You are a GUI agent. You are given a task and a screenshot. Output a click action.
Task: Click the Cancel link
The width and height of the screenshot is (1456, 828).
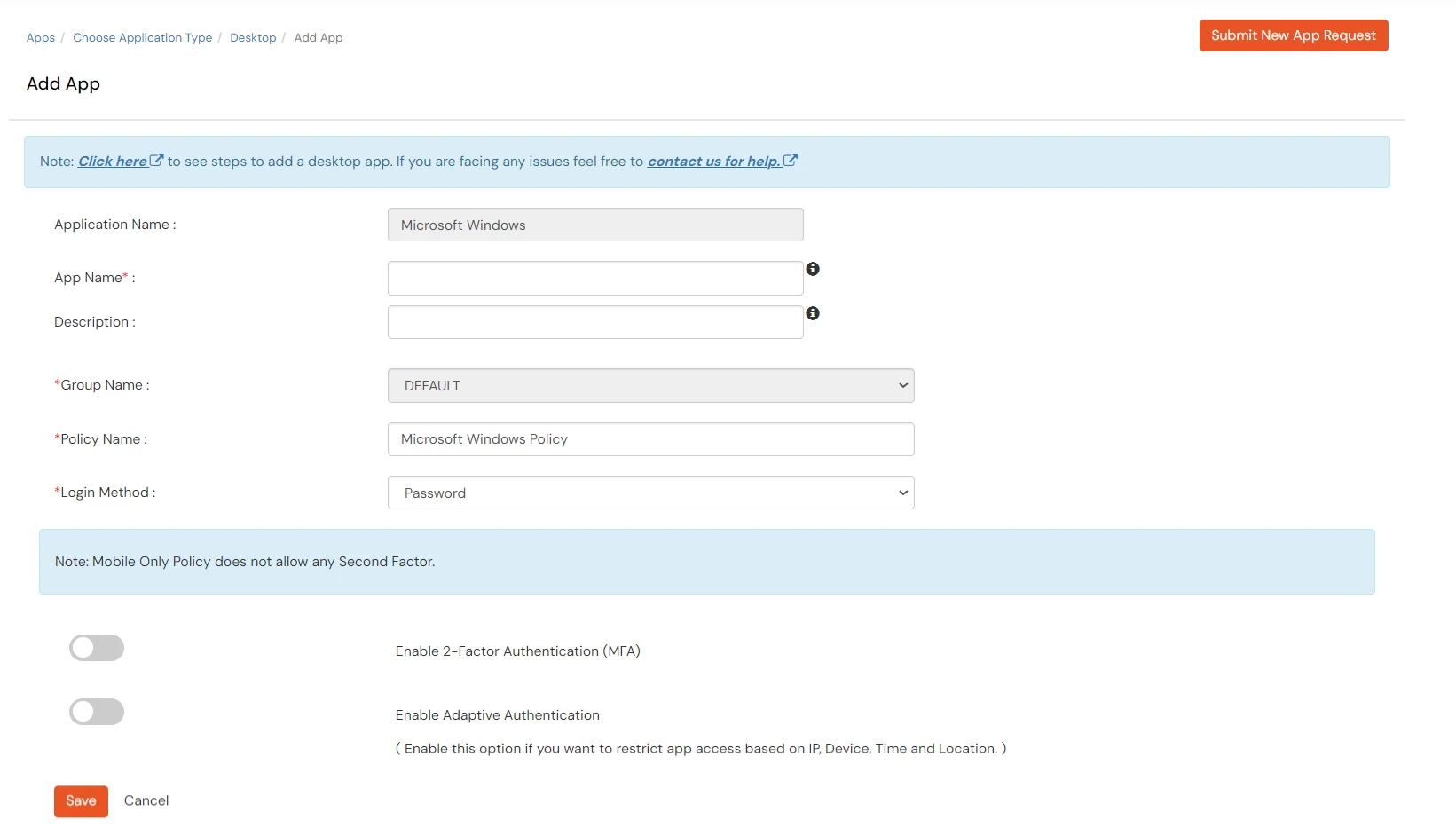[146, 800]
